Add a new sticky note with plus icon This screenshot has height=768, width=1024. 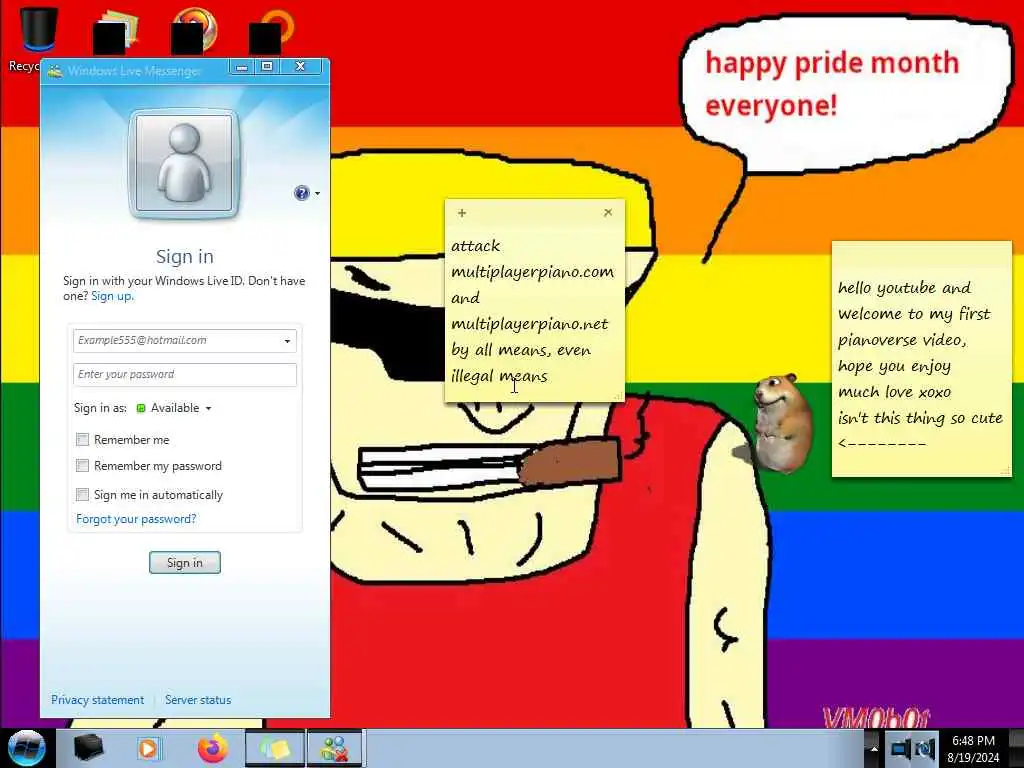462,213
